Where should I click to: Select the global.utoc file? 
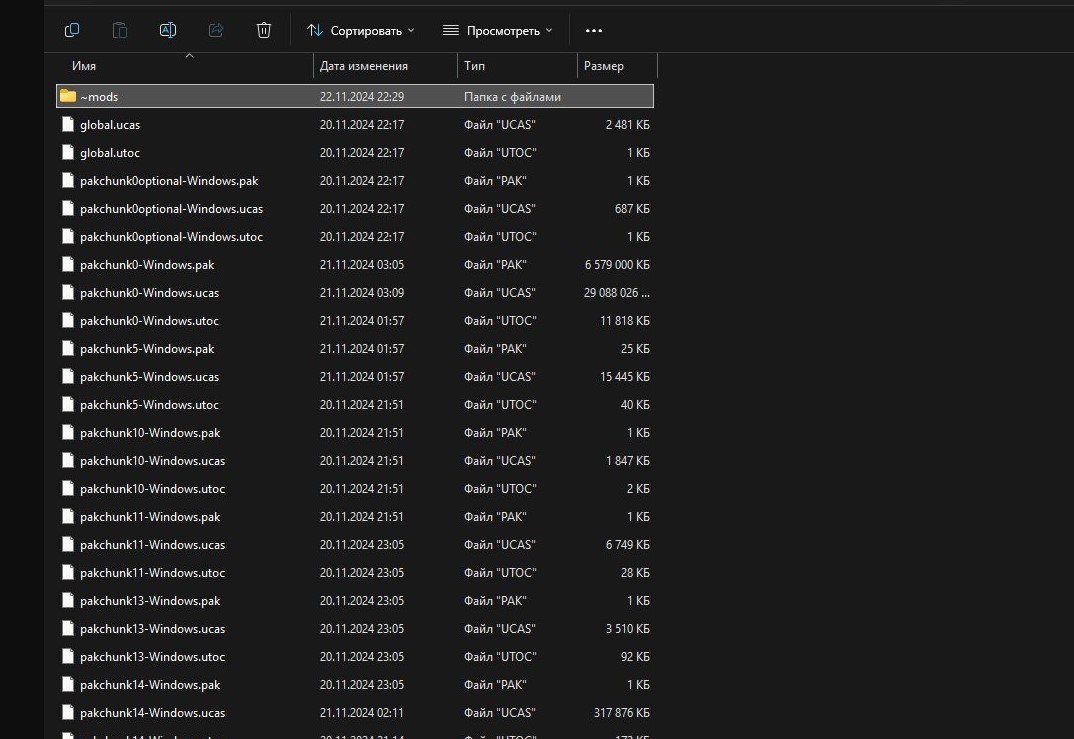click(x=110, y=153)
